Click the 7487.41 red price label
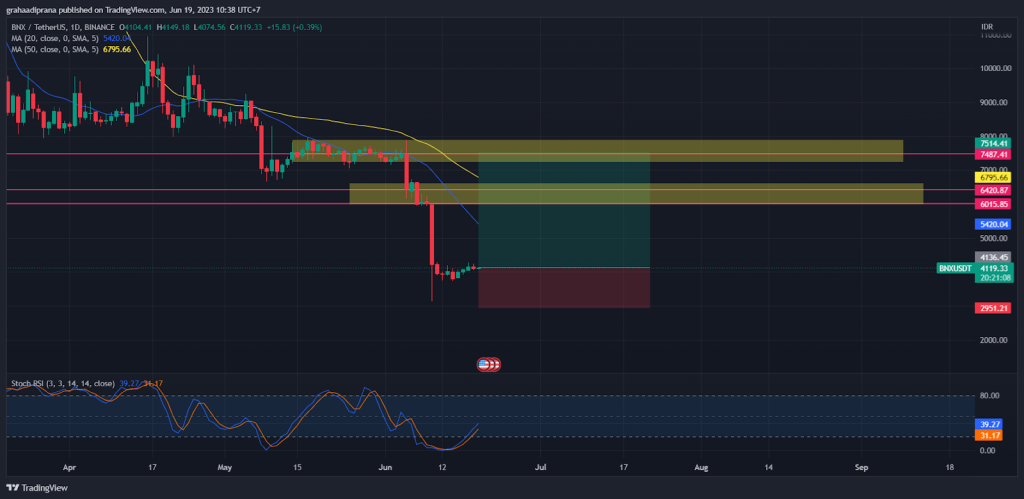Screen dimensions: 1024x499 tap(993, 155)
